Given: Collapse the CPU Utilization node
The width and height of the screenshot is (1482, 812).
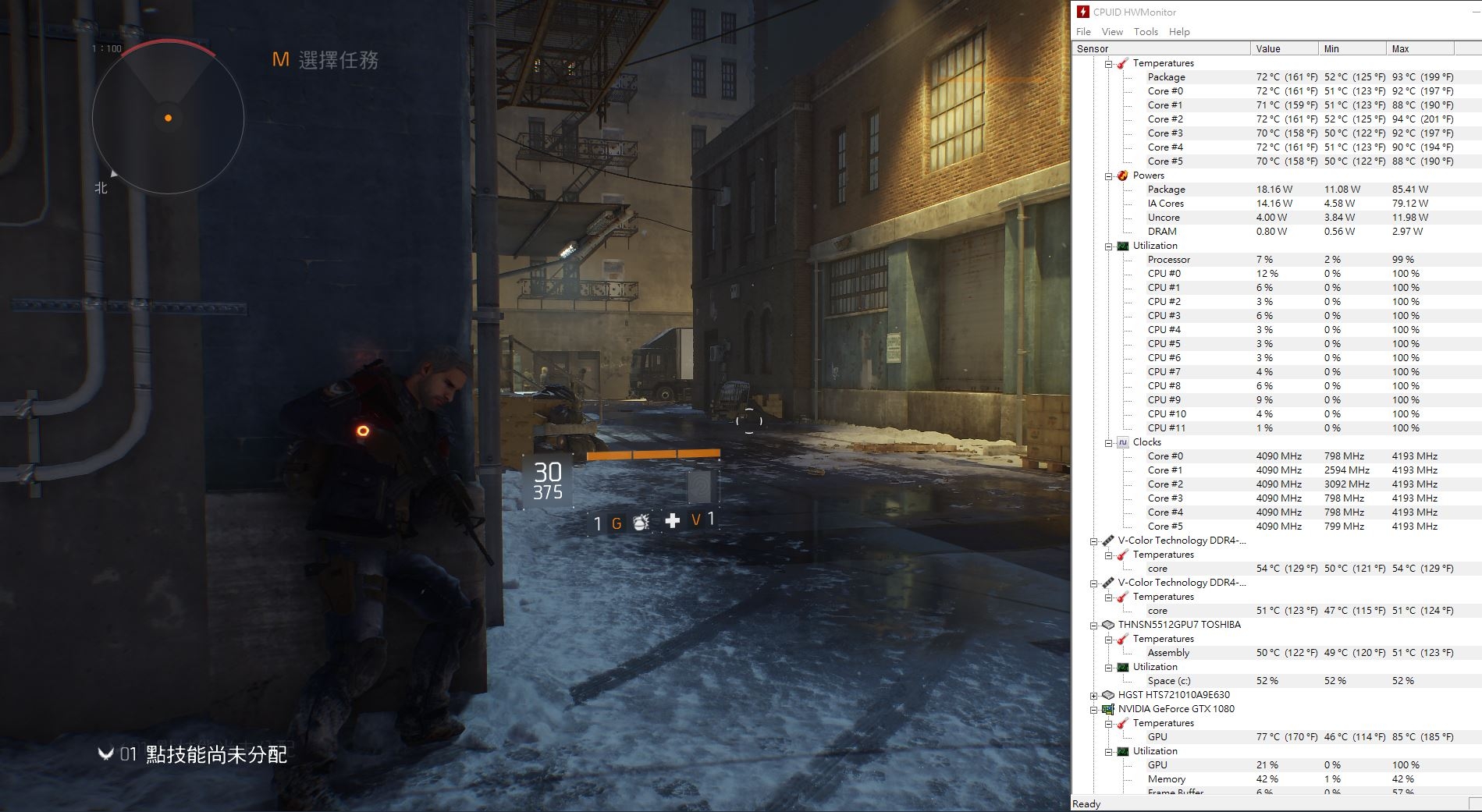Looking at the screenshot, I should [1108, 246].
